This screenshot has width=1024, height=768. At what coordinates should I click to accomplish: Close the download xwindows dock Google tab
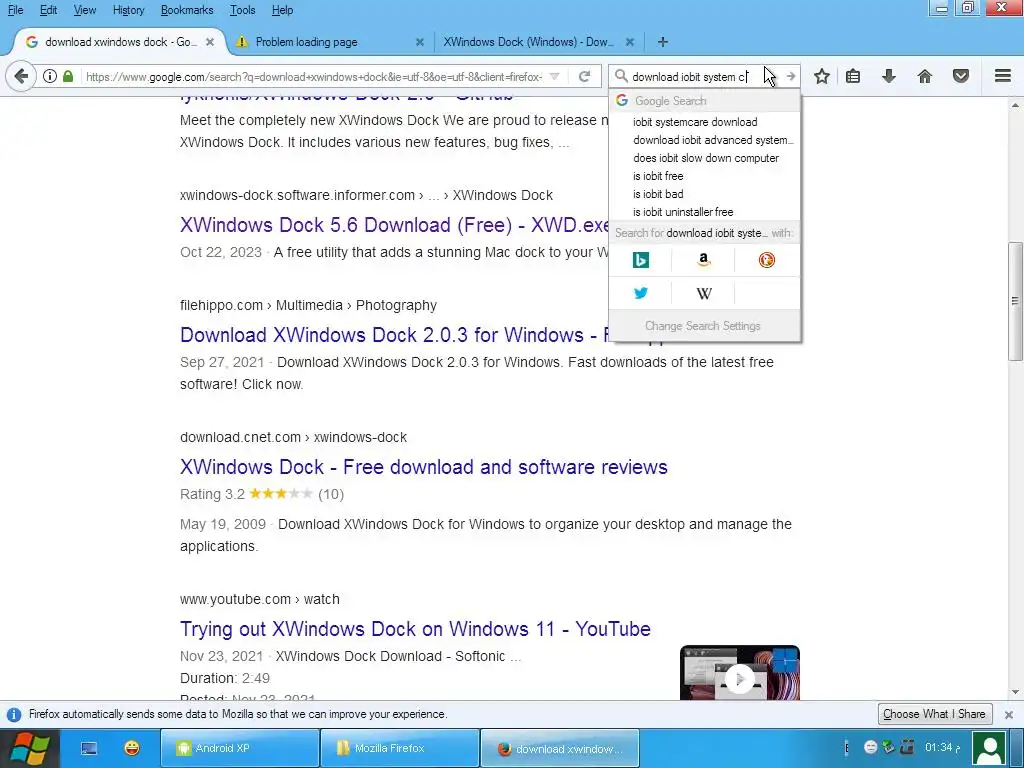(x=210, y=42)
